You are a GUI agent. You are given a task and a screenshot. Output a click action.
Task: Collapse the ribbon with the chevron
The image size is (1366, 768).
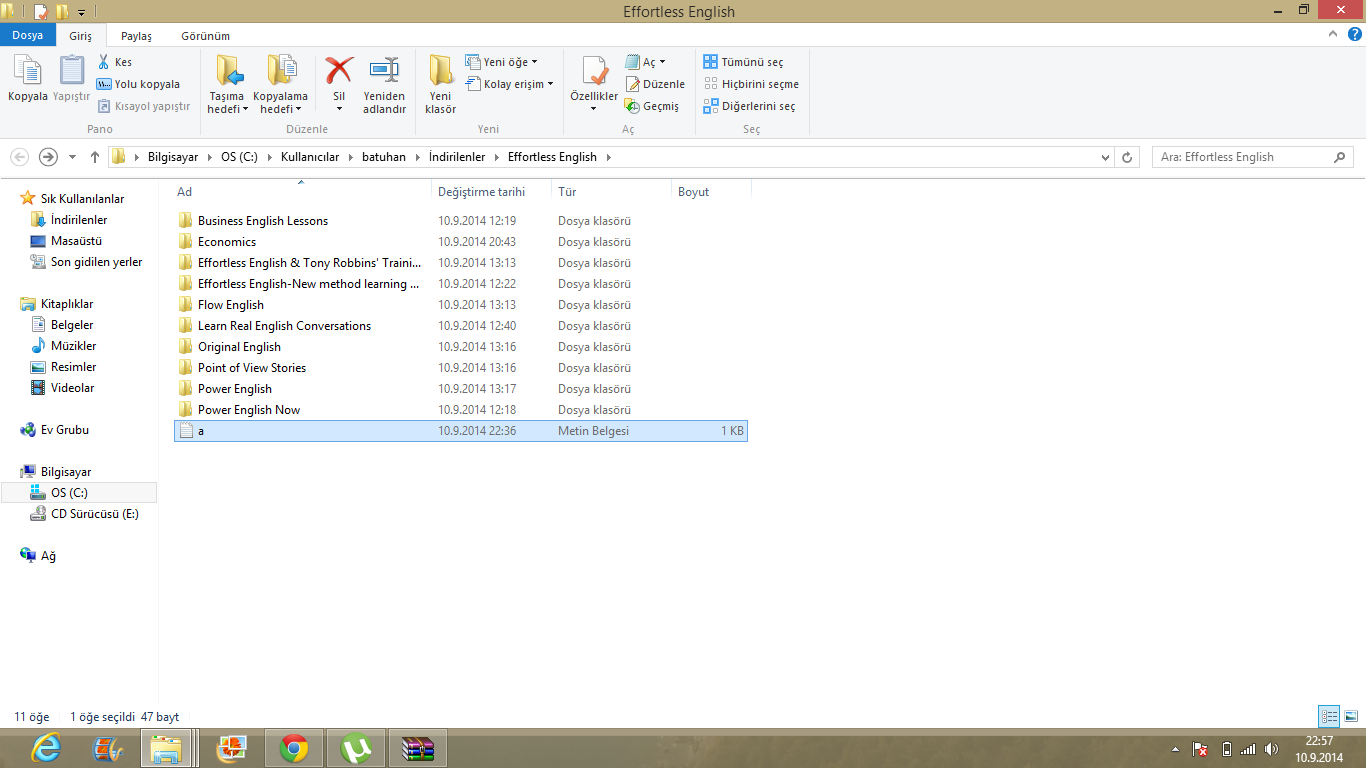tap(1333, 34)
